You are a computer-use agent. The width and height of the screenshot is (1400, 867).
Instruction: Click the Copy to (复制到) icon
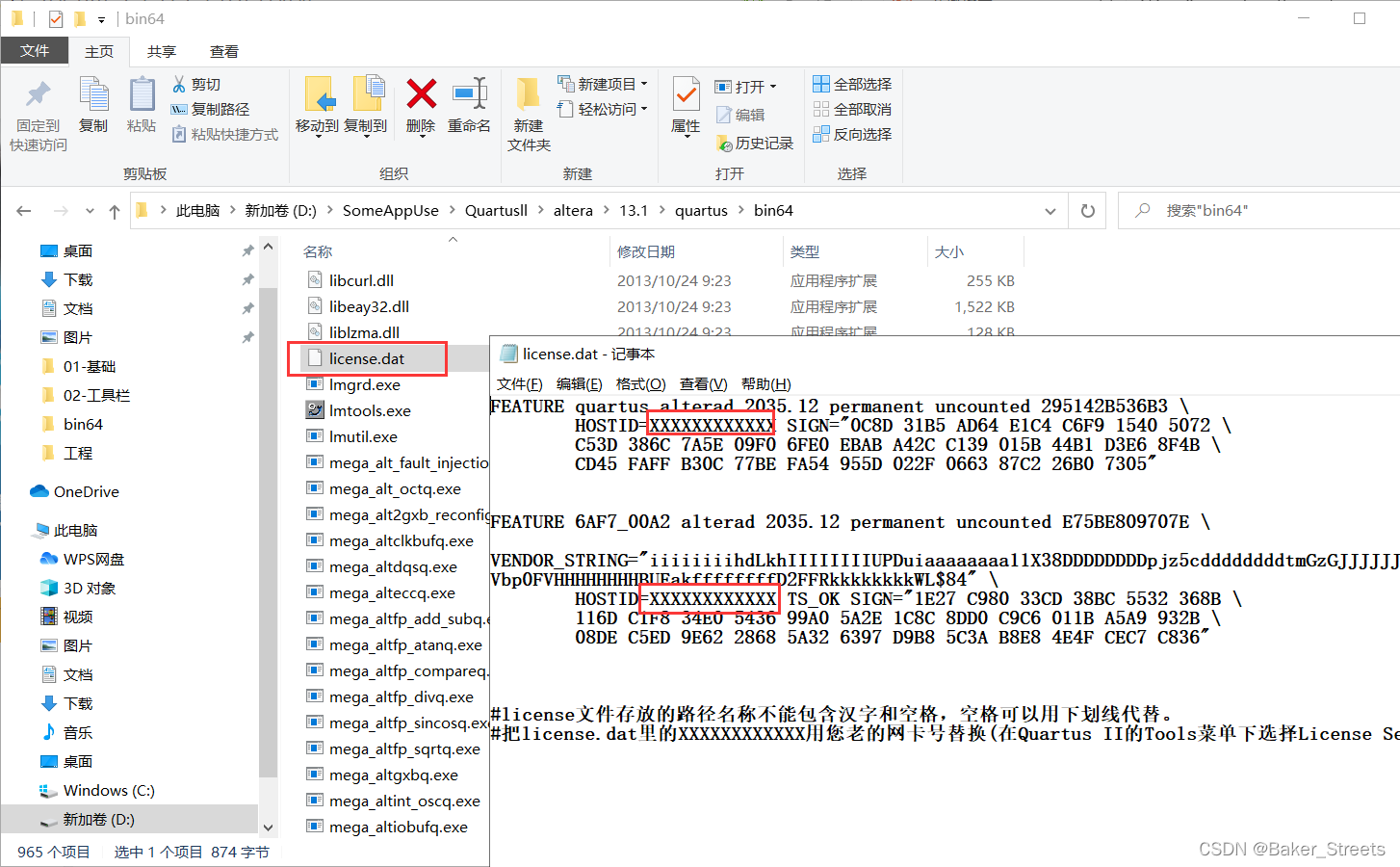pyautogui.click(x=368, y=94)
